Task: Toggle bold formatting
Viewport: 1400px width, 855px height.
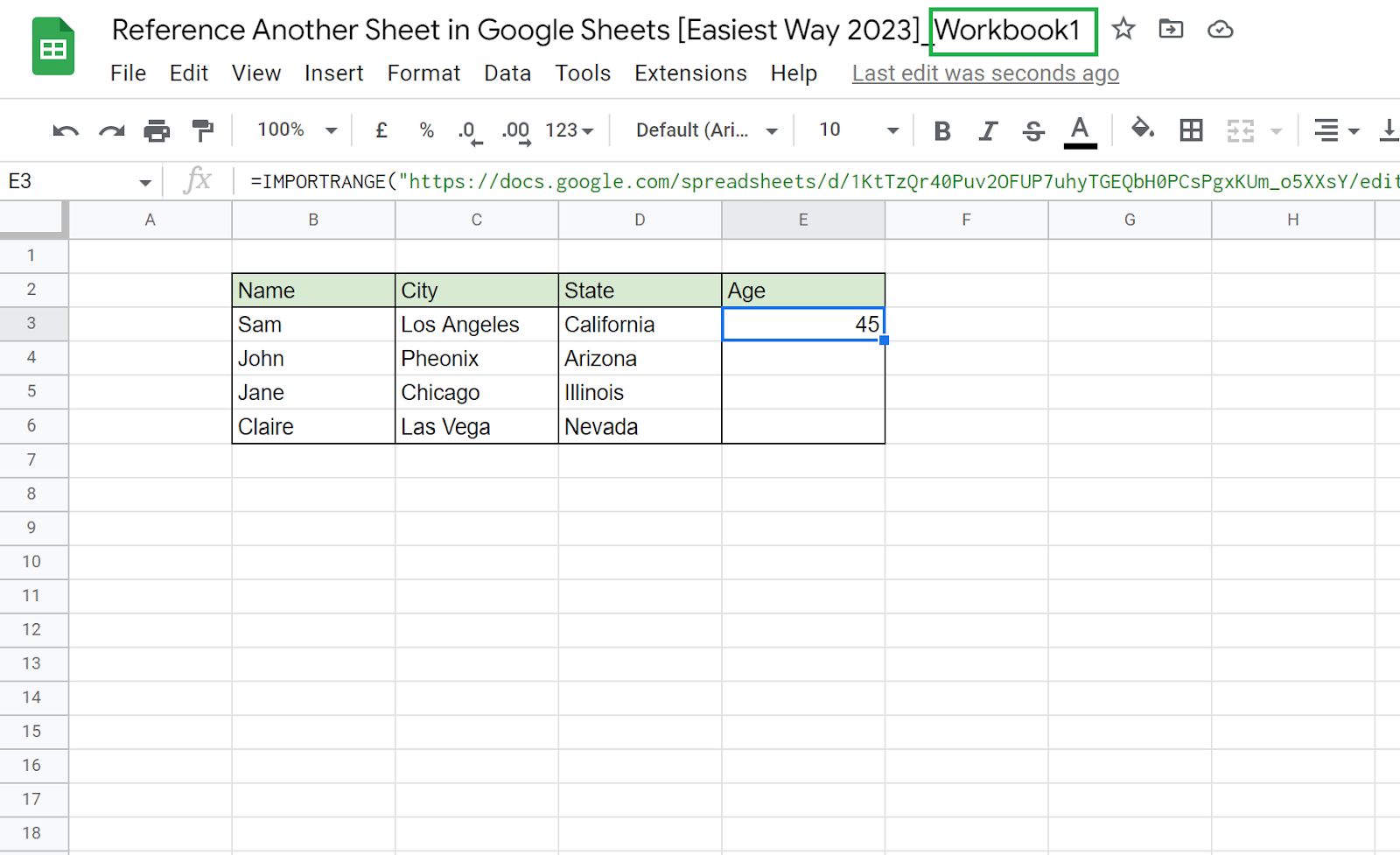Action: point(942,131)
